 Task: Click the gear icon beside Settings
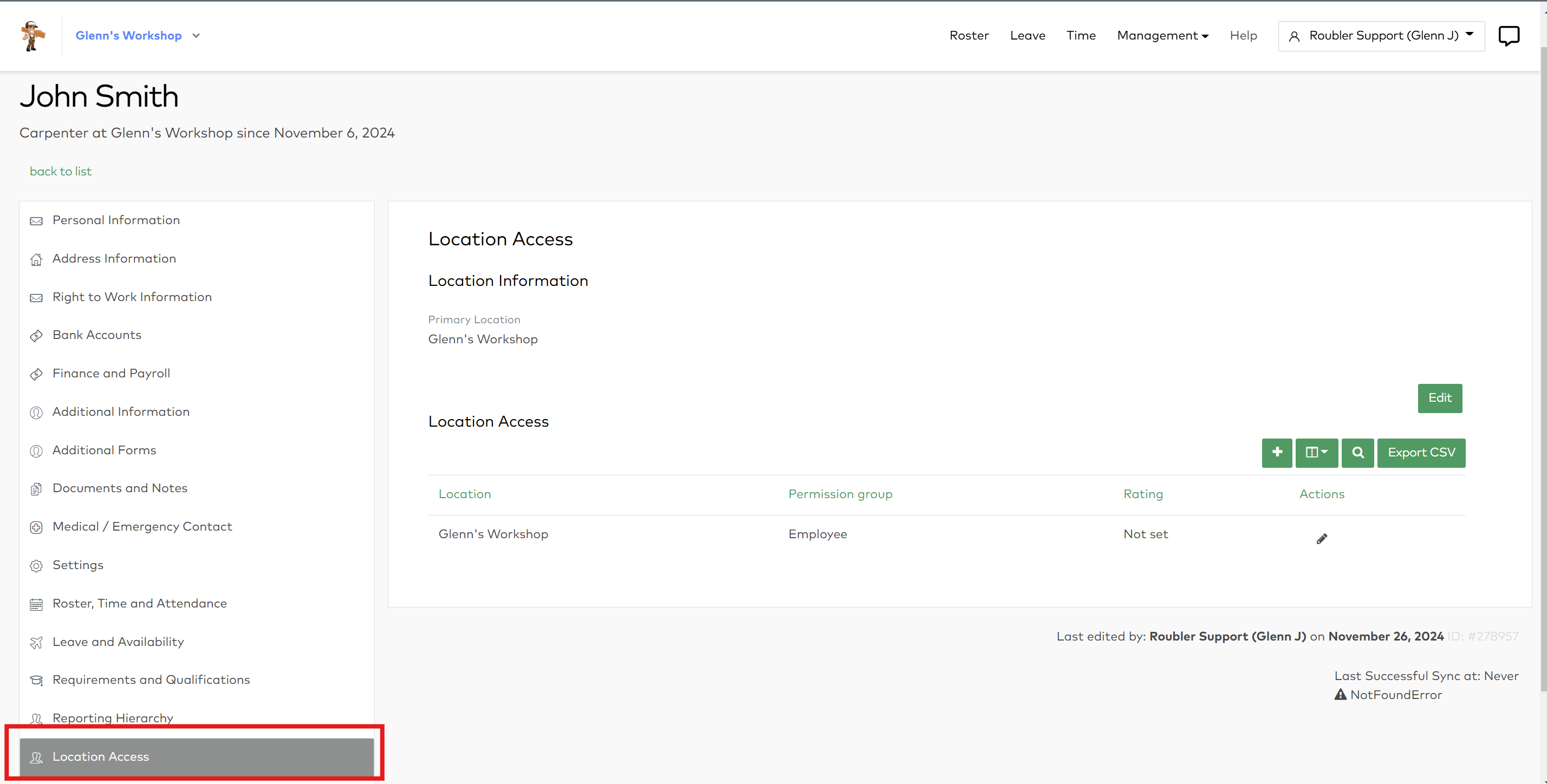pyautogui.click(x=36, y=565)
